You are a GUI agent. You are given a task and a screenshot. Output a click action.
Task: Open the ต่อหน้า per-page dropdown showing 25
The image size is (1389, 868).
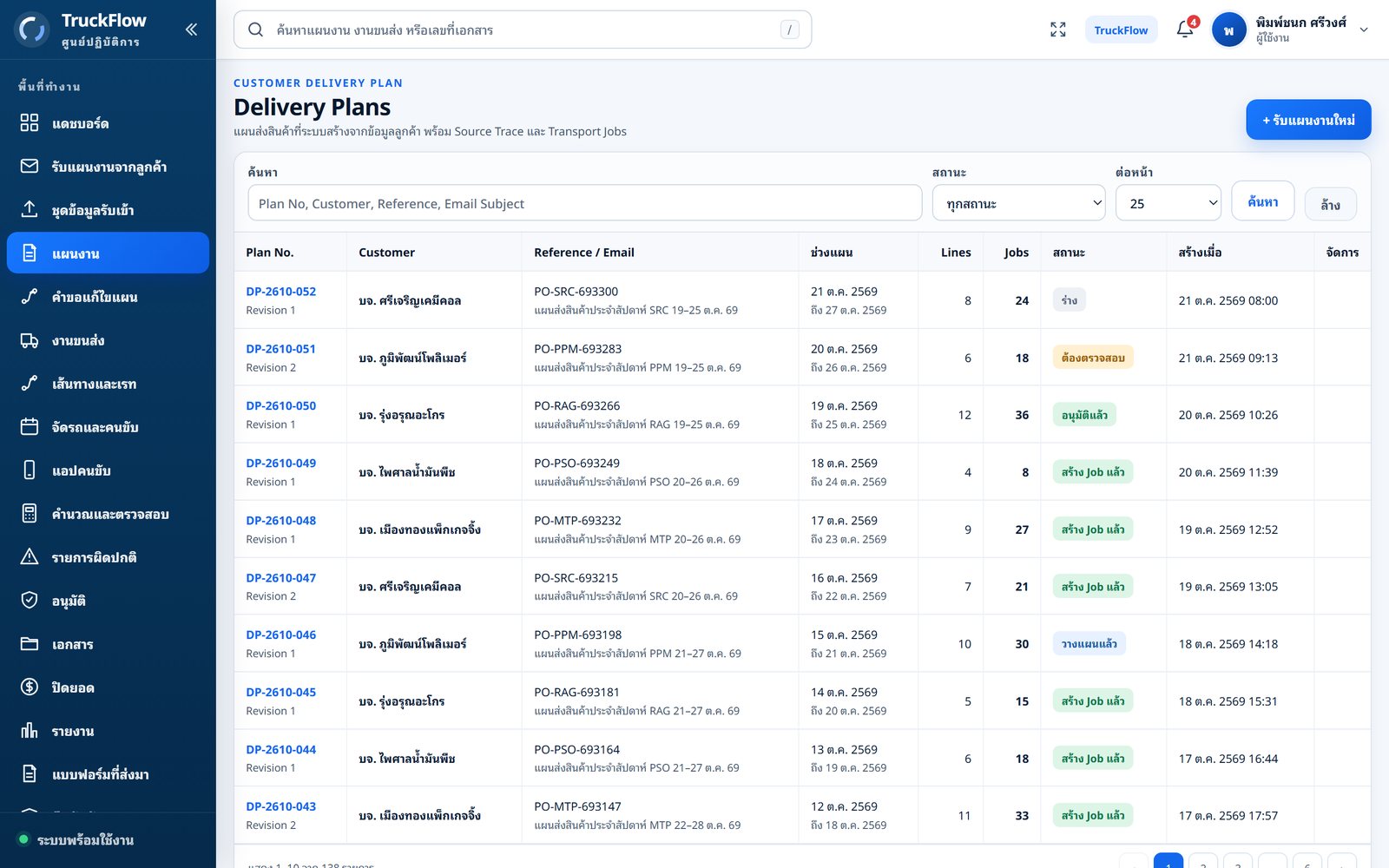[1168, 203]
